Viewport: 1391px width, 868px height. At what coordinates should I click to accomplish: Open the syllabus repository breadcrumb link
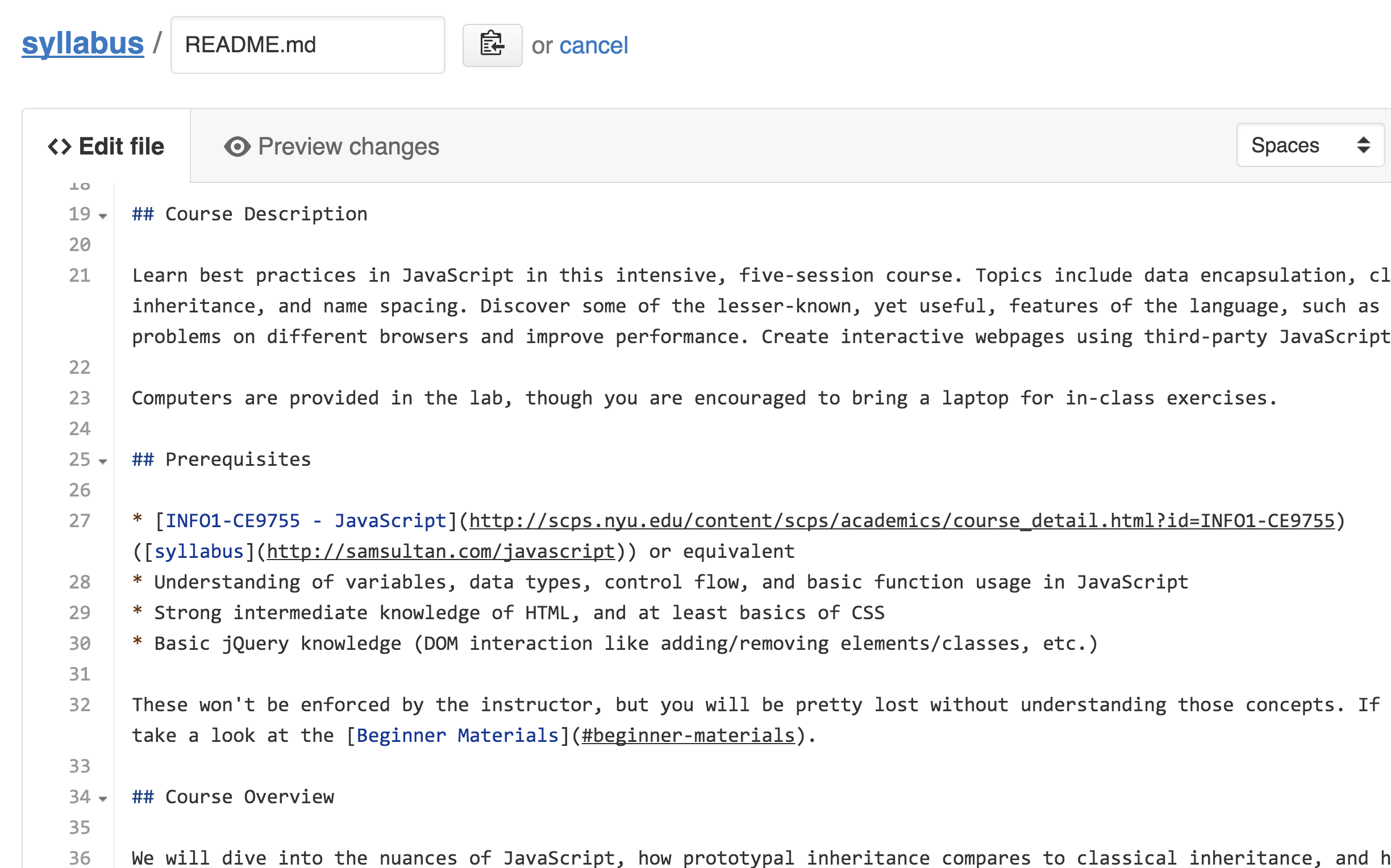(82, 44)
